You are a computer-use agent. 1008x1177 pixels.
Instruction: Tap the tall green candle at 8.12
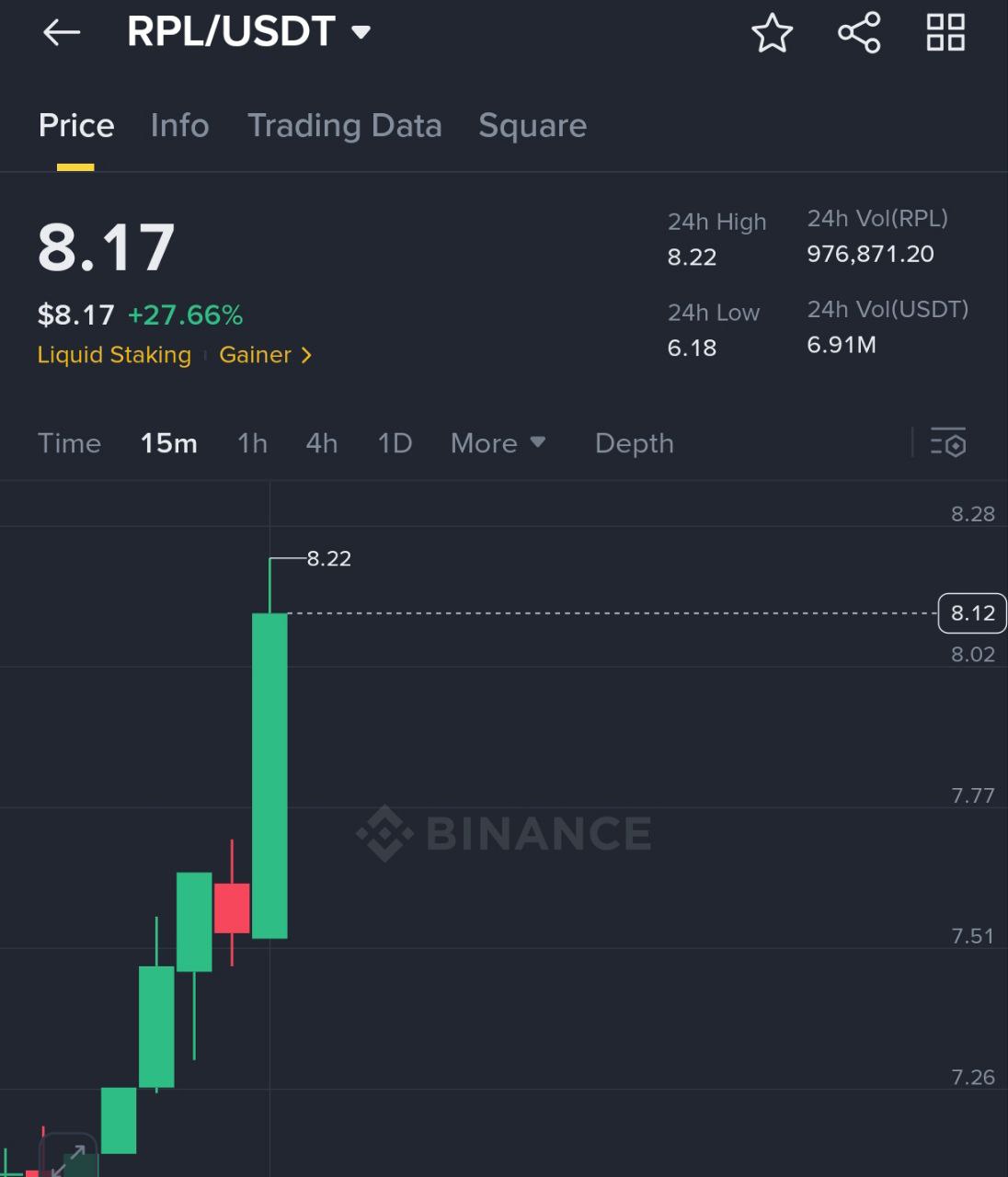pyautogui.click(x=269, y=775)
